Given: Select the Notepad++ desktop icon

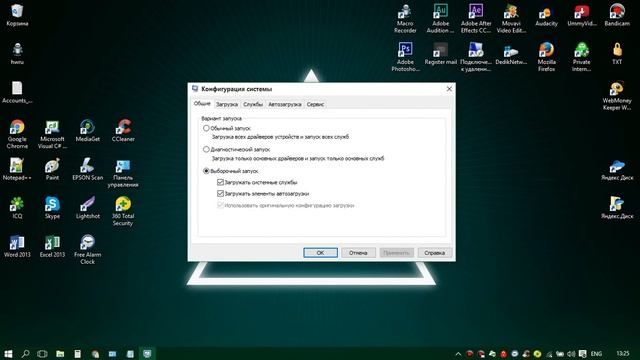Looking at the screenshot, I should click(x=17, y=169).
